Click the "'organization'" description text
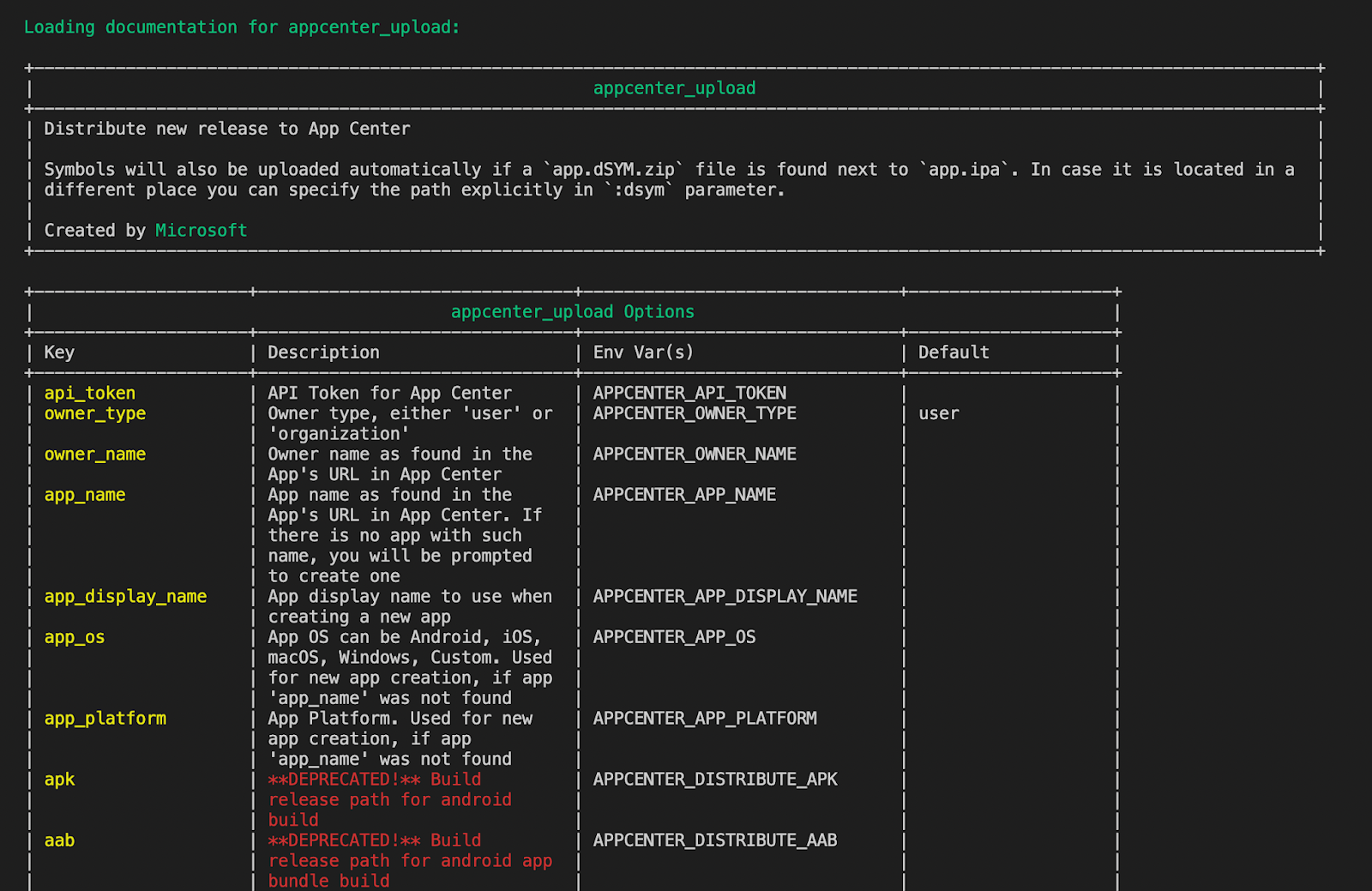This screenshot has height=891, width=1372. (339, 434)
